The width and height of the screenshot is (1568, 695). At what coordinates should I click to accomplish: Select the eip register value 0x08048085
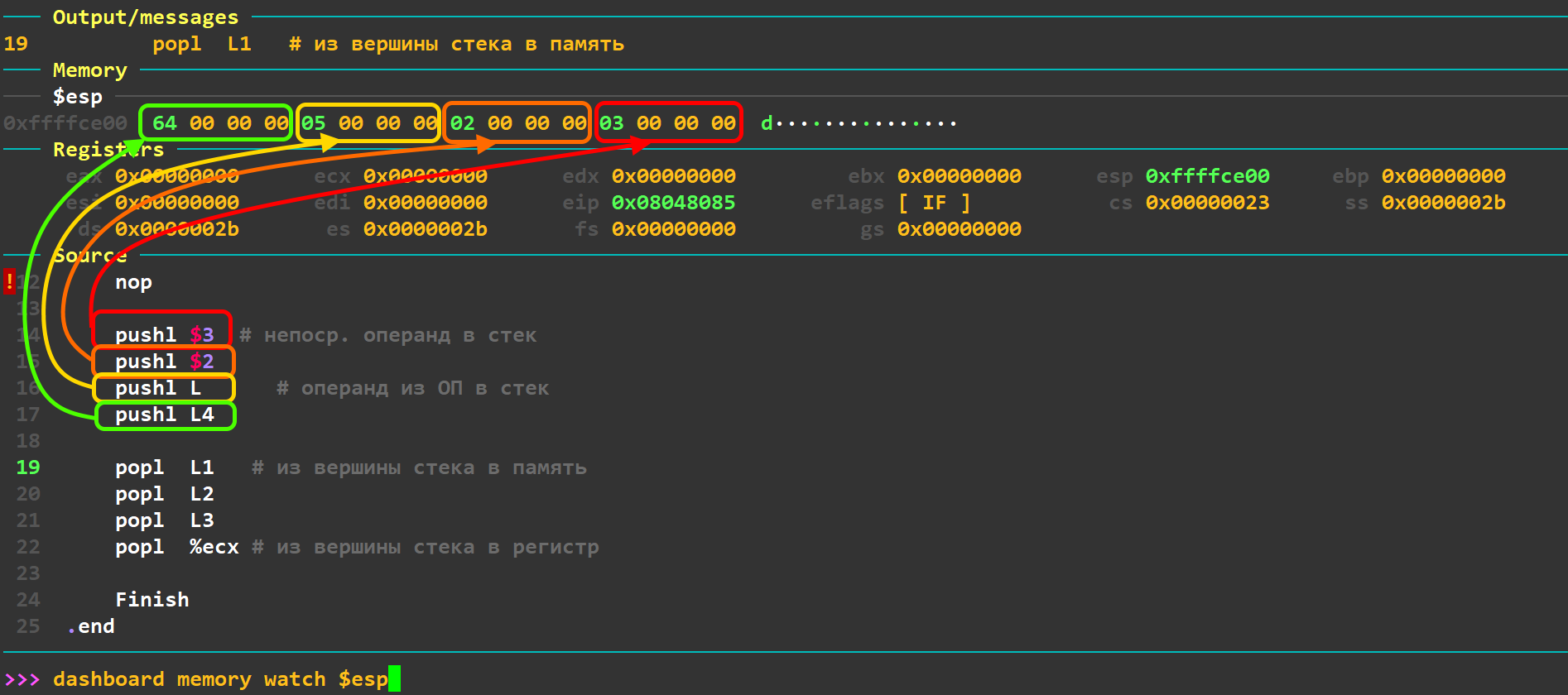(673, 203)
